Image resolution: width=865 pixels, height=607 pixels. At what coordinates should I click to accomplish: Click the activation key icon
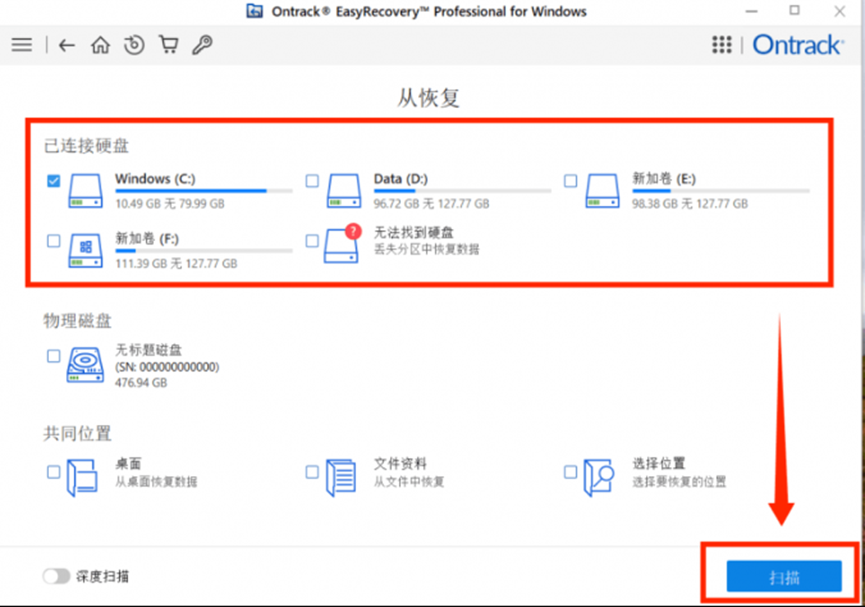tap(202, 45)
